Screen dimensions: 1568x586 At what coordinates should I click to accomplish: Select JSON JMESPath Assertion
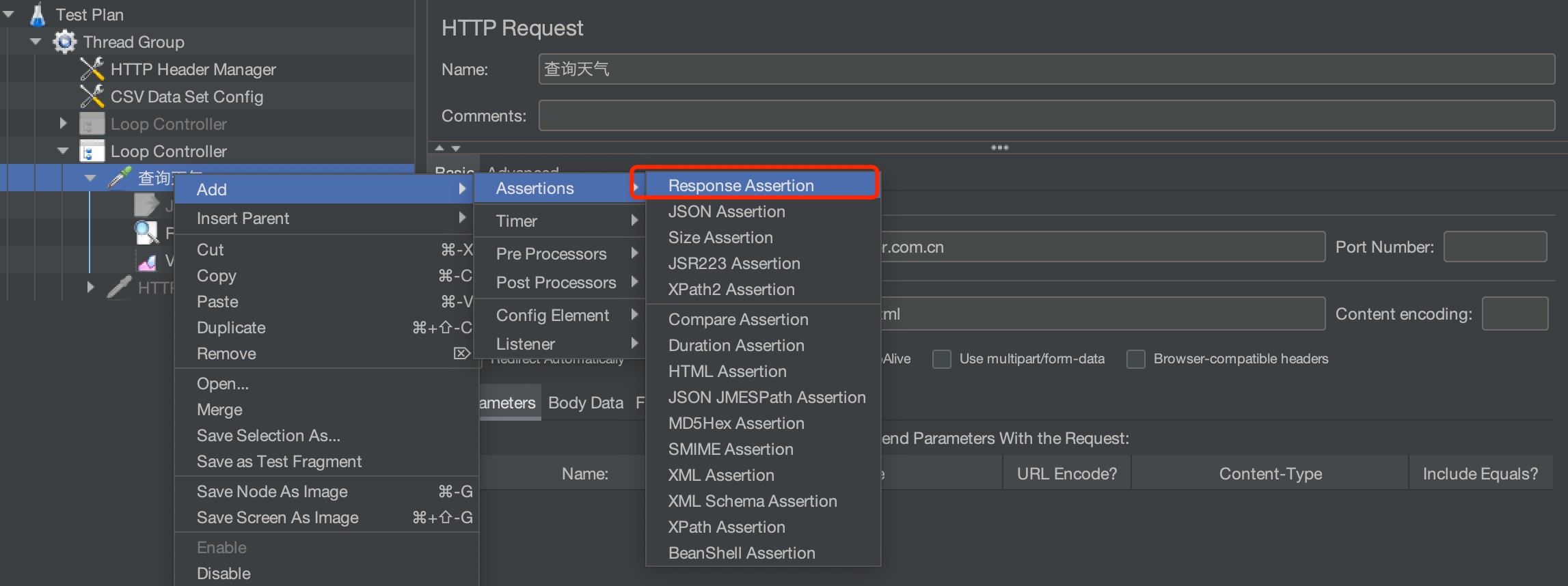pyautogui.click(x=763, y=397)
